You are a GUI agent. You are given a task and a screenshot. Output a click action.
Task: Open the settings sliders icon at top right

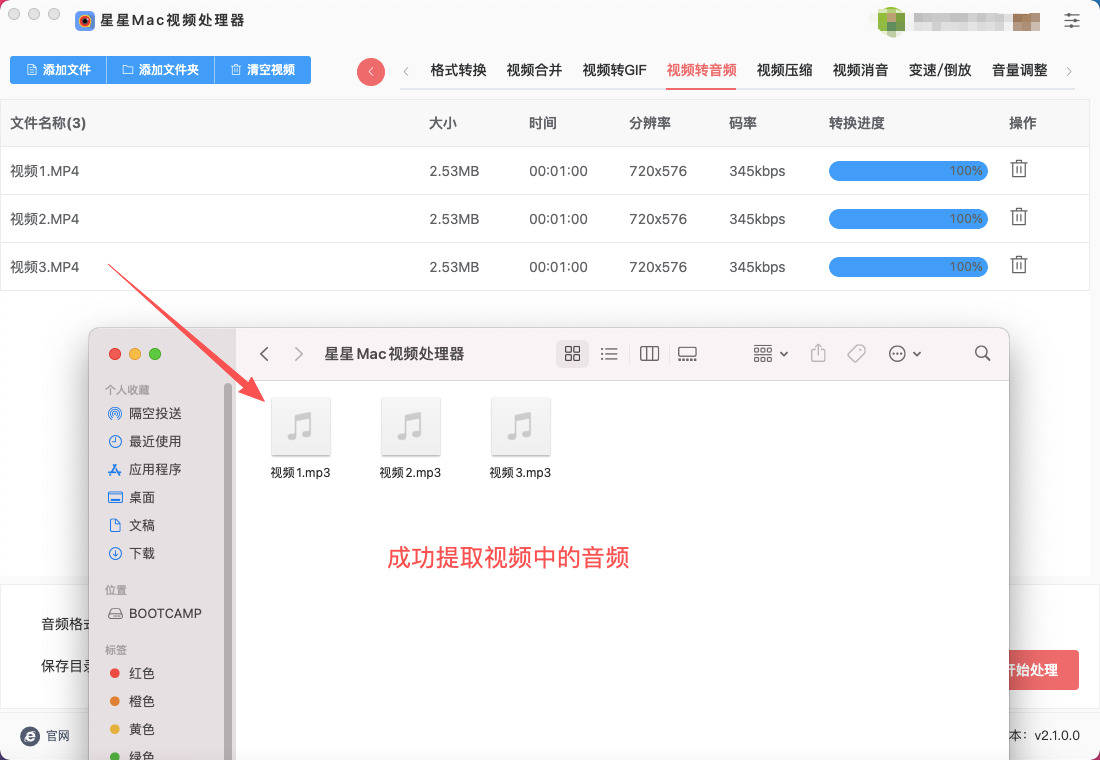coord(1072,20)
